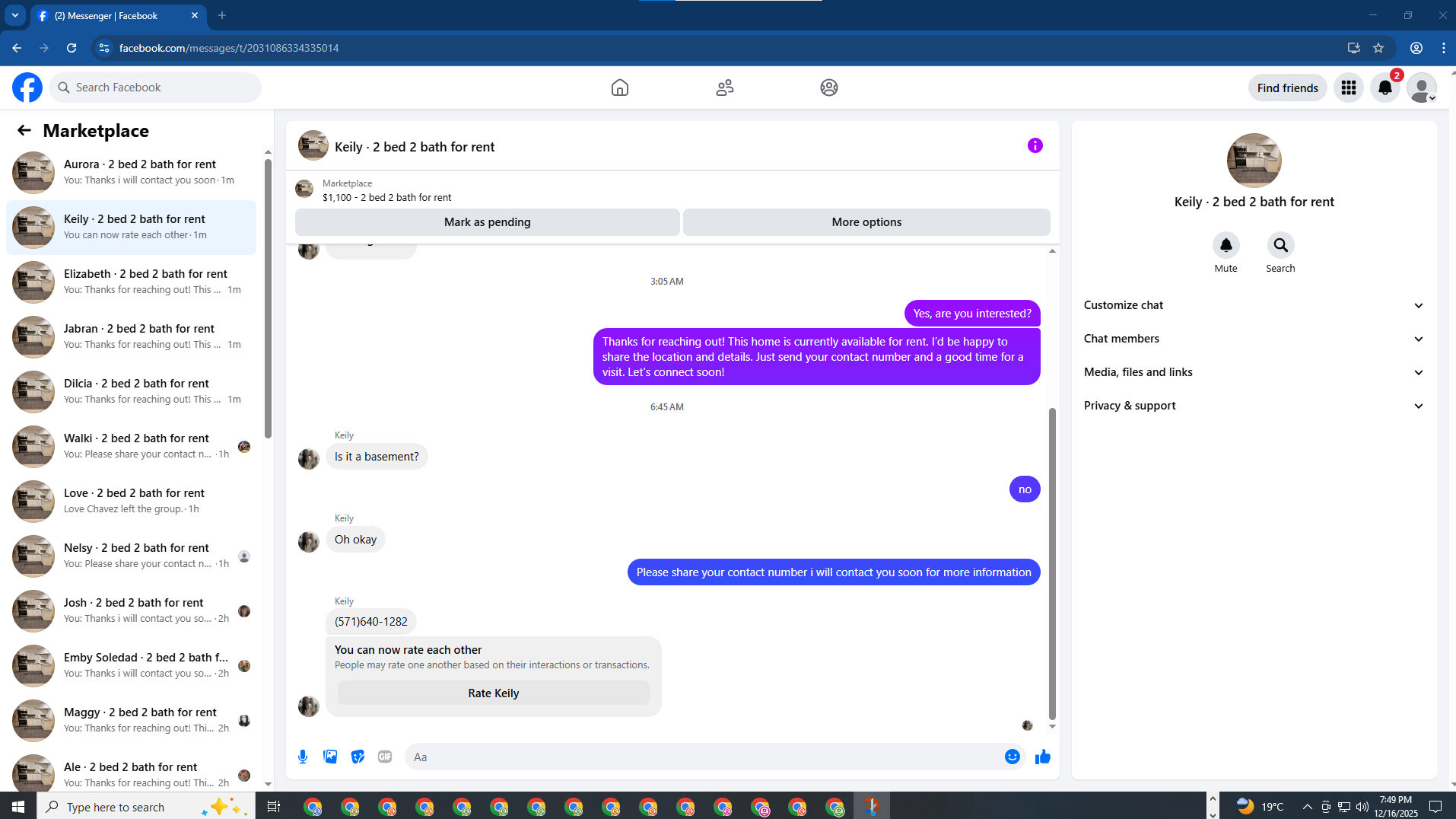The width and height of the screenshot is (1456, 819).
Task: Expand Media, files and links section
Action: click(1254, 372)
